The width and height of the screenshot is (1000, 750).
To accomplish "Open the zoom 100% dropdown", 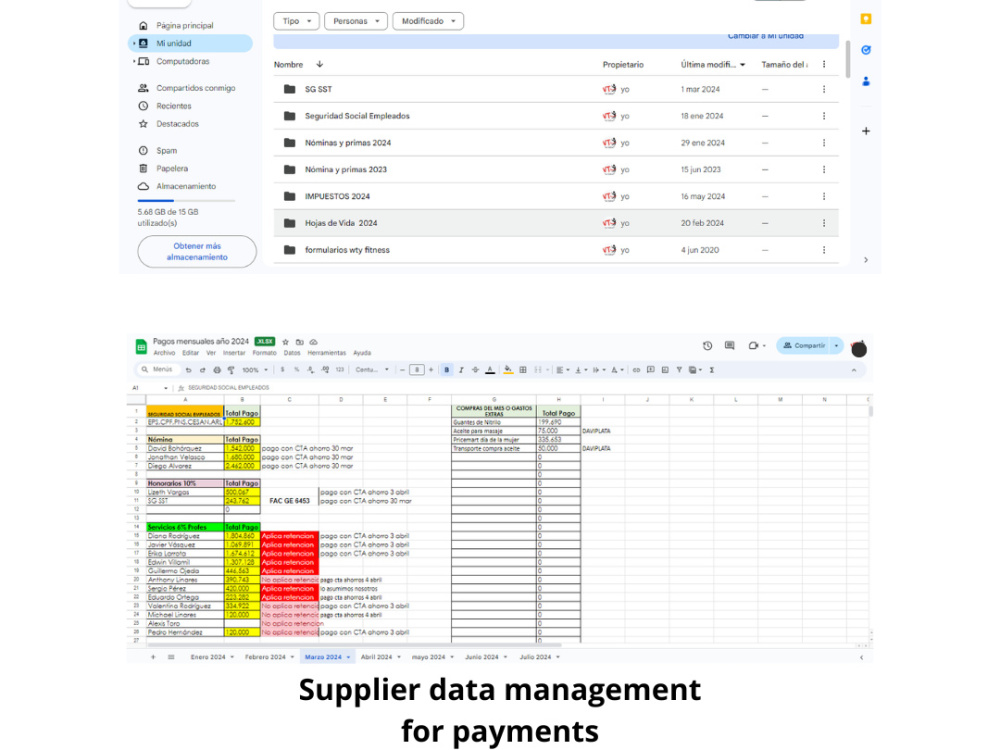I will [255, 370].
